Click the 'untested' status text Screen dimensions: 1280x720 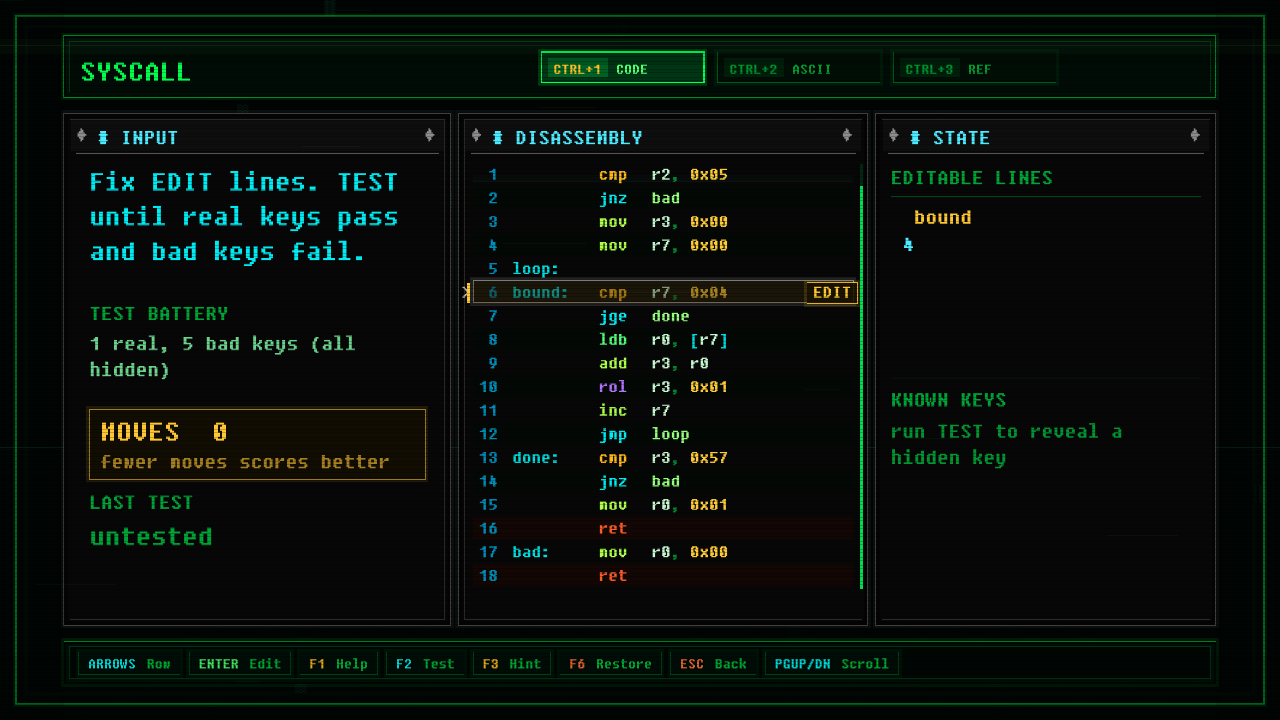(151, 537)
